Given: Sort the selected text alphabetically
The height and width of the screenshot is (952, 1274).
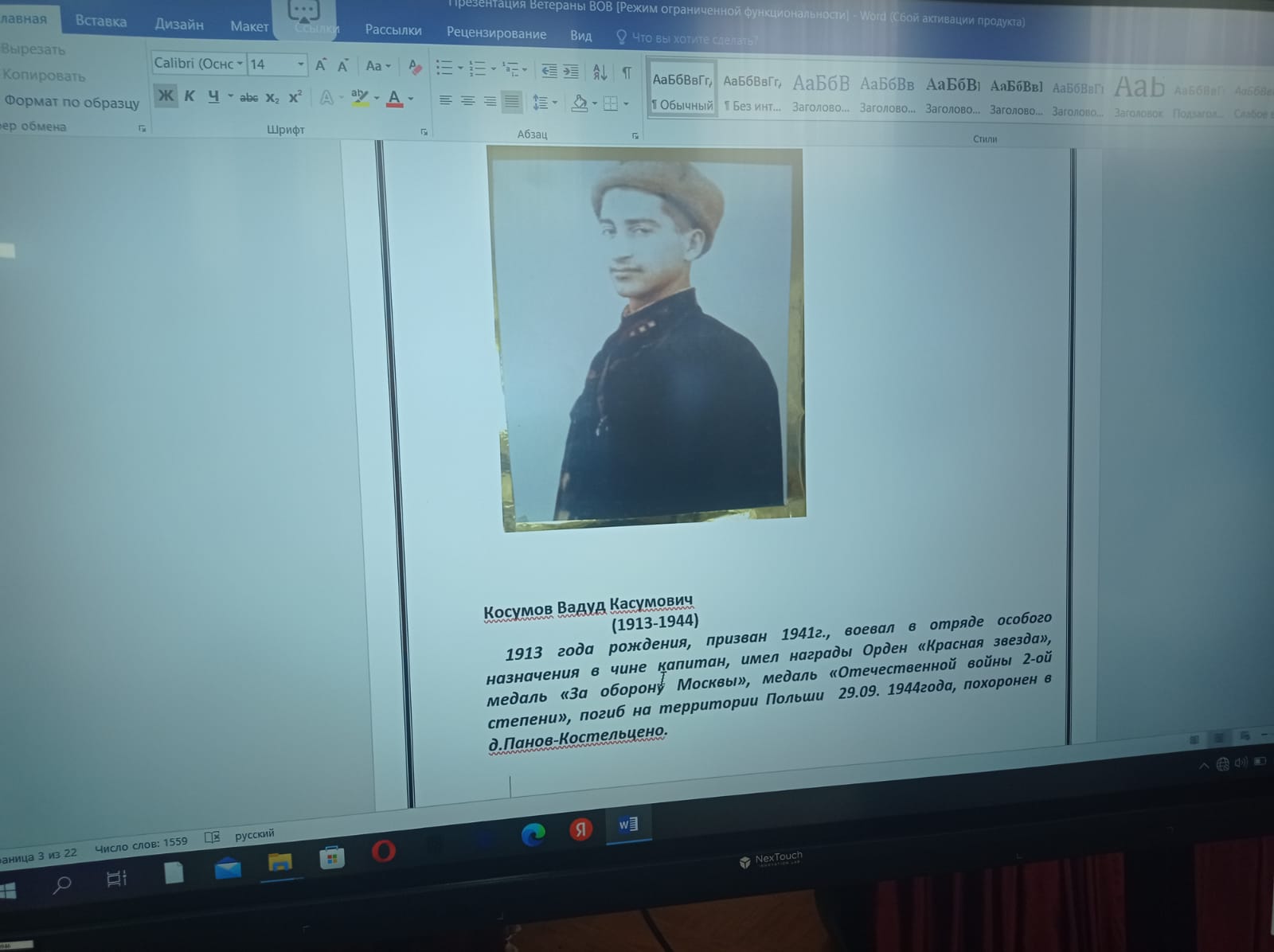Looking at the screenshot, I should point(600,72).
